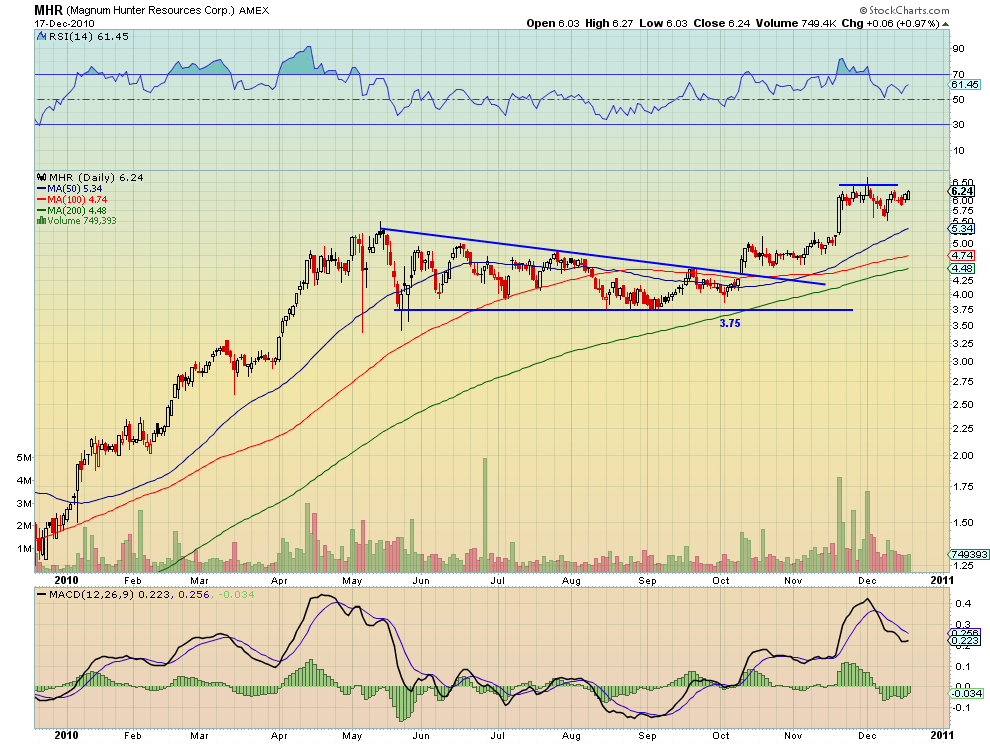Click the 749393 volume tag on right axis
Image resolution: width=990 pixels, height=744 pixels.
click(969, 554)
